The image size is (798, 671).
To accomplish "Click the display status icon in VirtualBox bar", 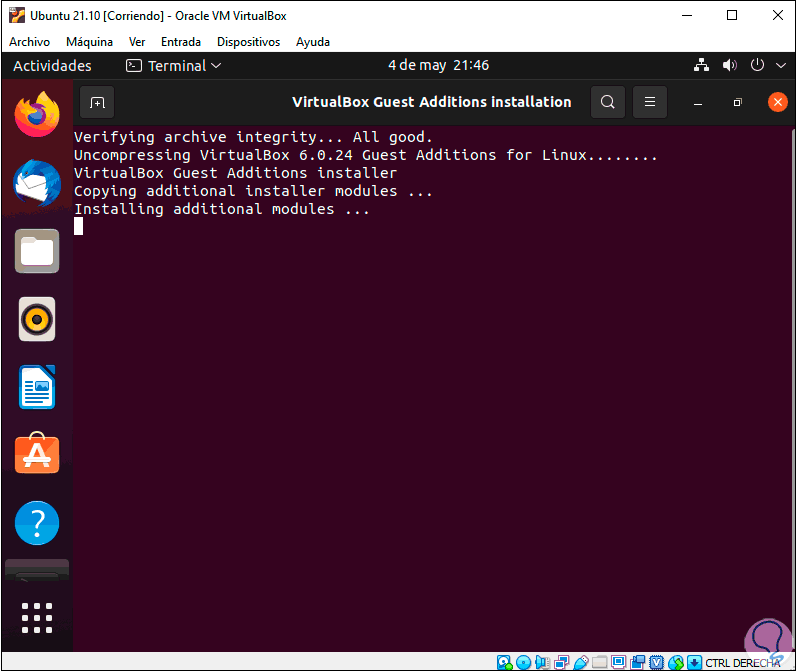I will coord(619,661).
